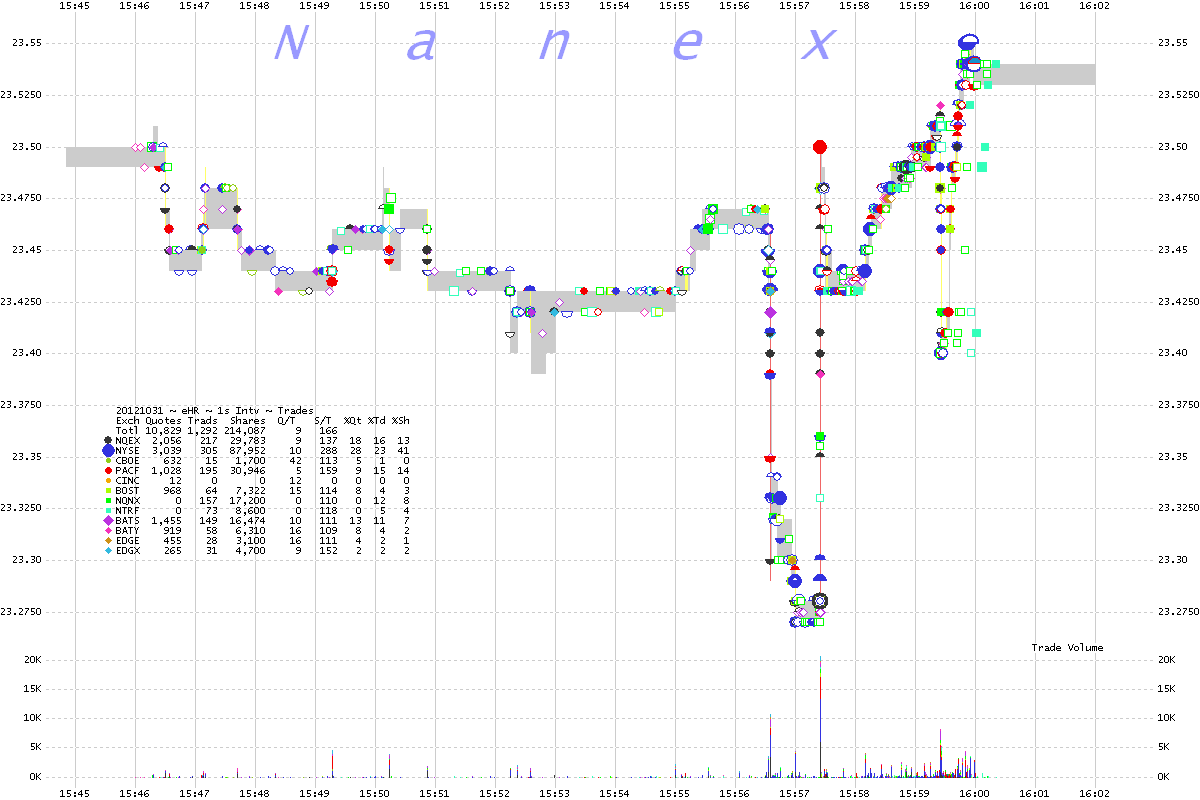This screenshot has height=800, width=1200.
Task: Click the NYSE quotes value 3,039
Action: (x=166, y=450)
